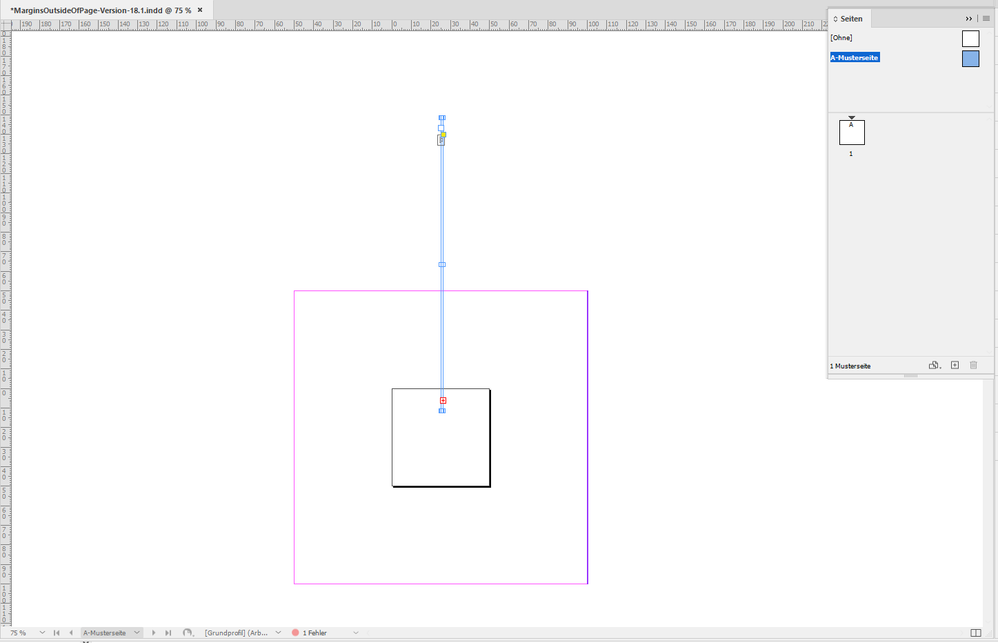Toggle split layout view icon
998x643 pixels.
(976, 633)
